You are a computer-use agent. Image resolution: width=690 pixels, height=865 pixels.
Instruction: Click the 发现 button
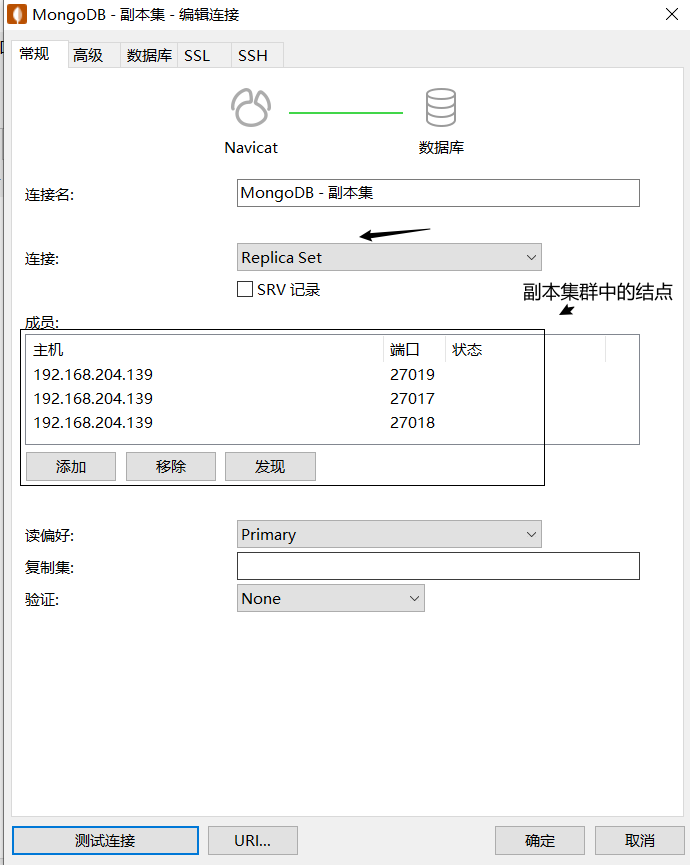pyautogui.click(x=270, y=467)
